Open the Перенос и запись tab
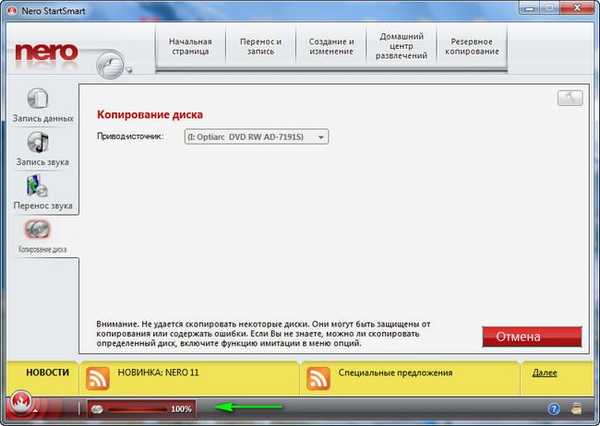The width and height of the screenshot is (600, 426). click(x=261, y=46)
